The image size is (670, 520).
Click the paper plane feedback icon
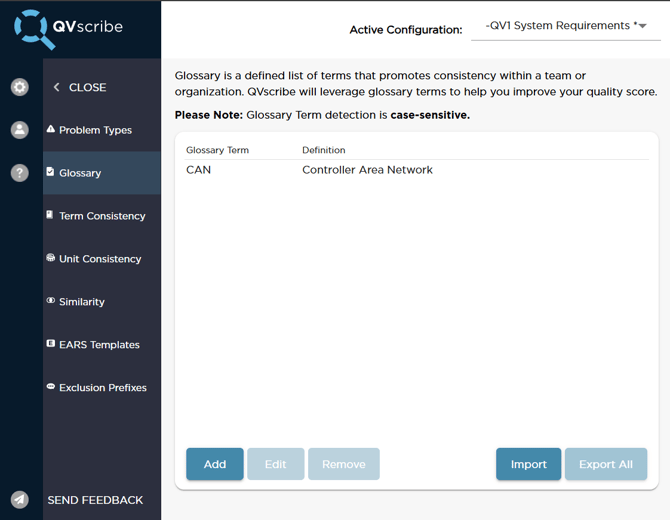click(20, 500)
